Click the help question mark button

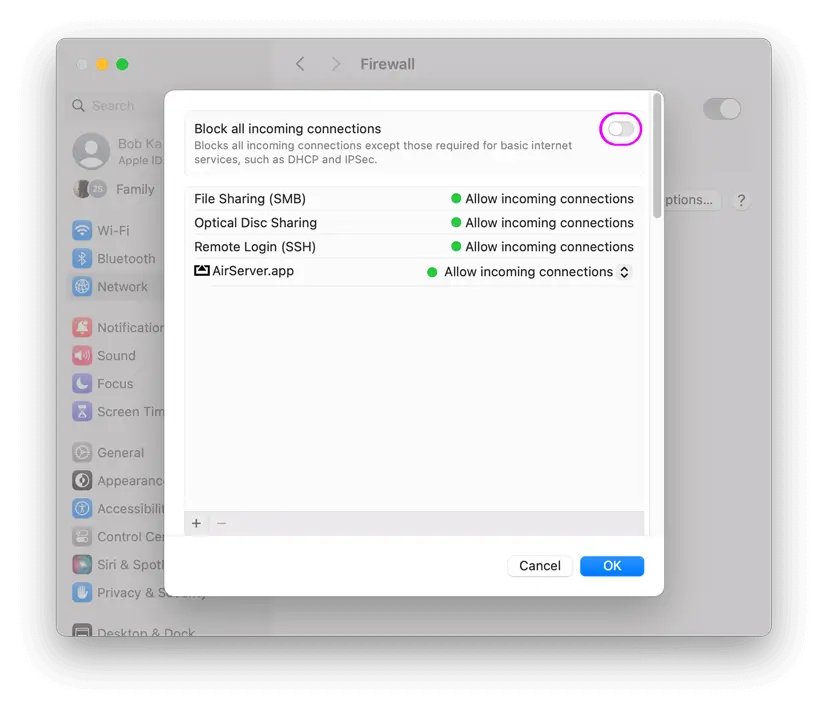[x=741, y=200]
